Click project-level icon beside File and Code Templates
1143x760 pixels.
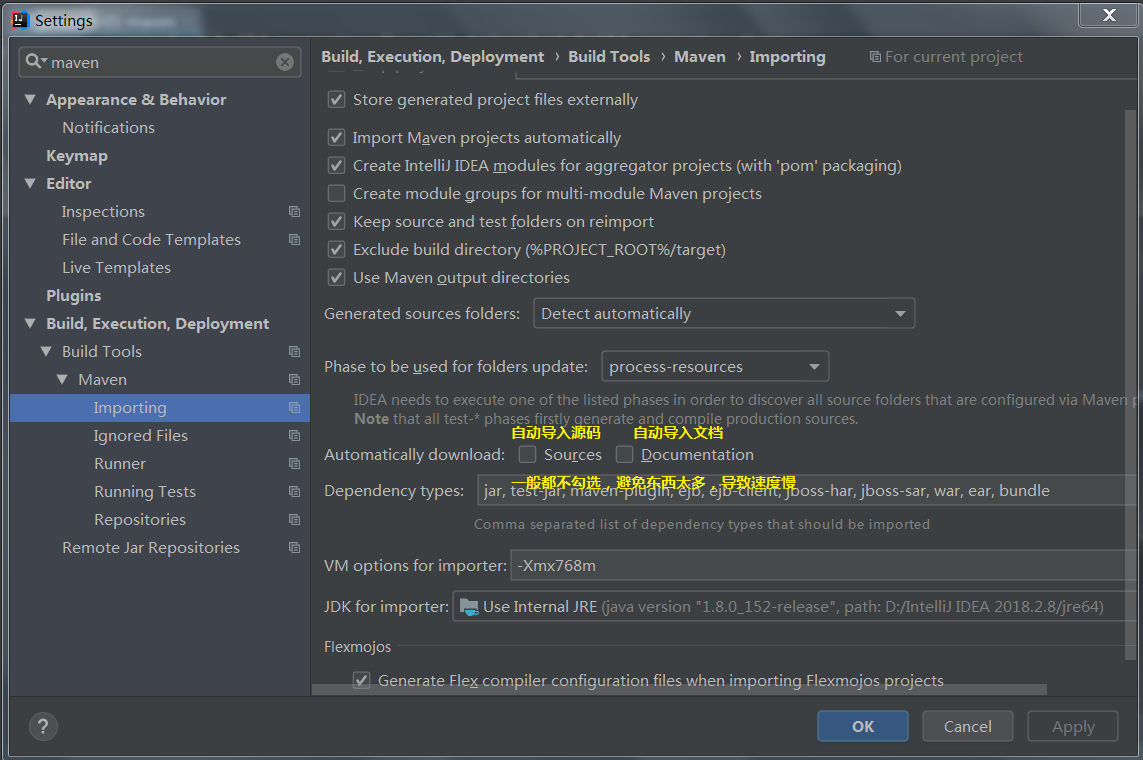point(294,240)
